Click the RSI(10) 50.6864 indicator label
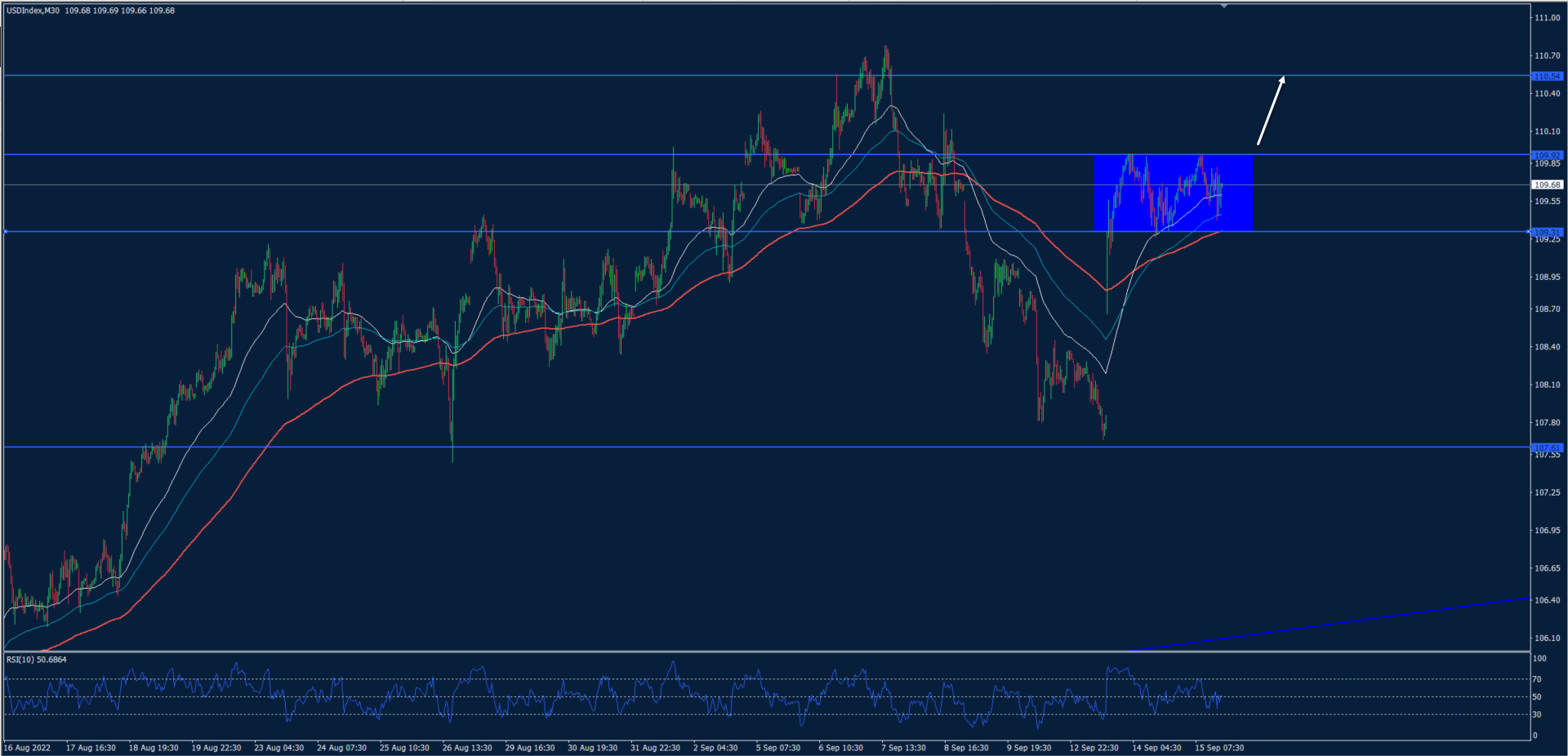Screen dimensions: 1568x756 [36, 660]
